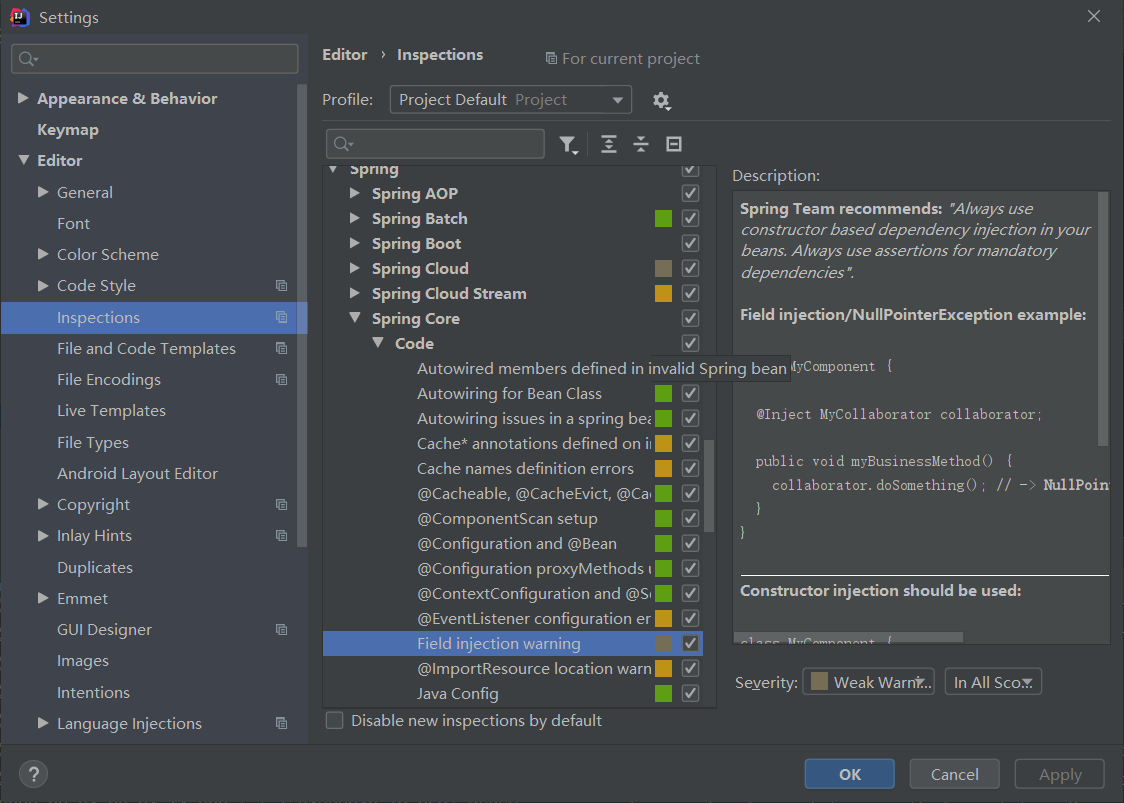Focus the settings search field
This screenshot has height=803, width=1124.
click(155, 59)
